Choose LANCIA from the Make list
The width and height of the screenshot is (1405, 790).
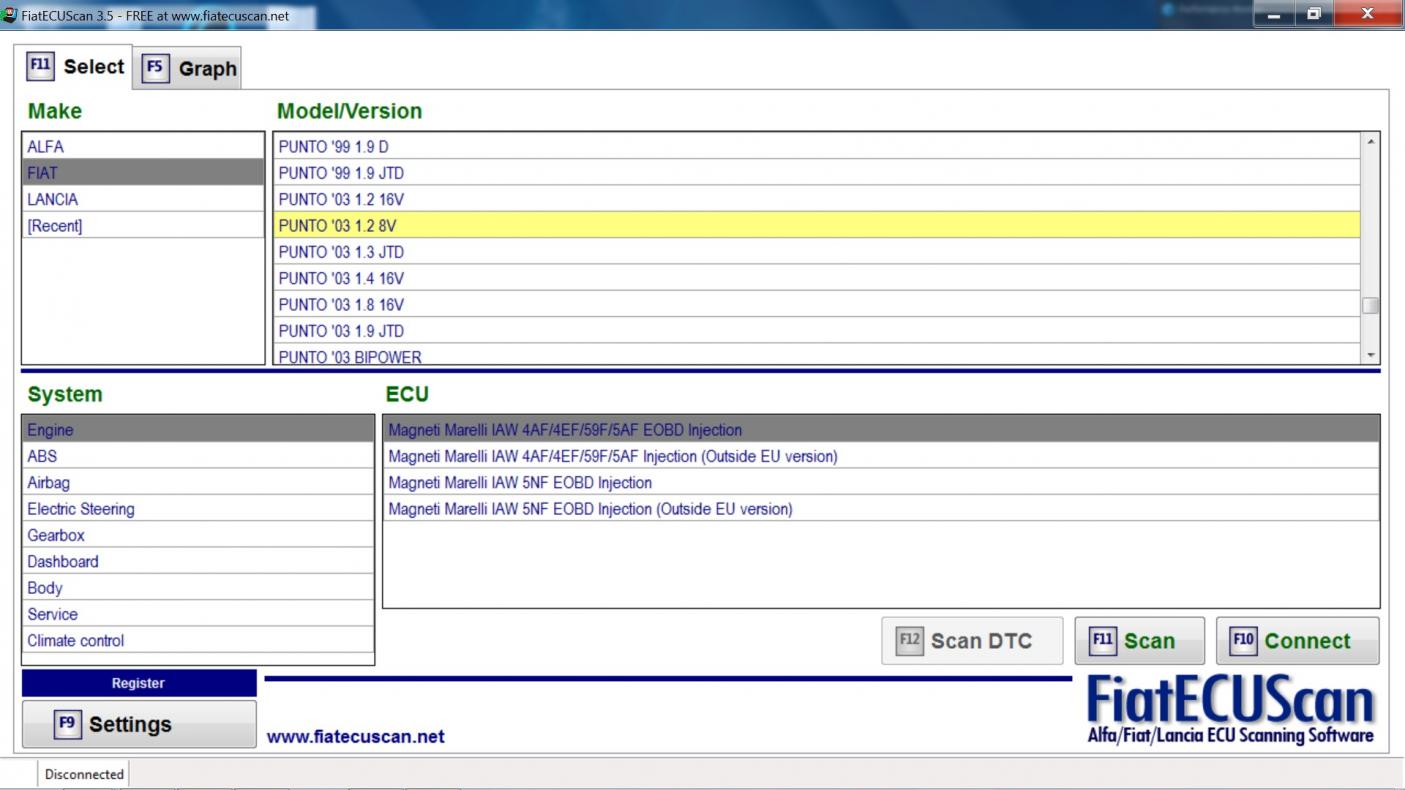pos(53,199)
